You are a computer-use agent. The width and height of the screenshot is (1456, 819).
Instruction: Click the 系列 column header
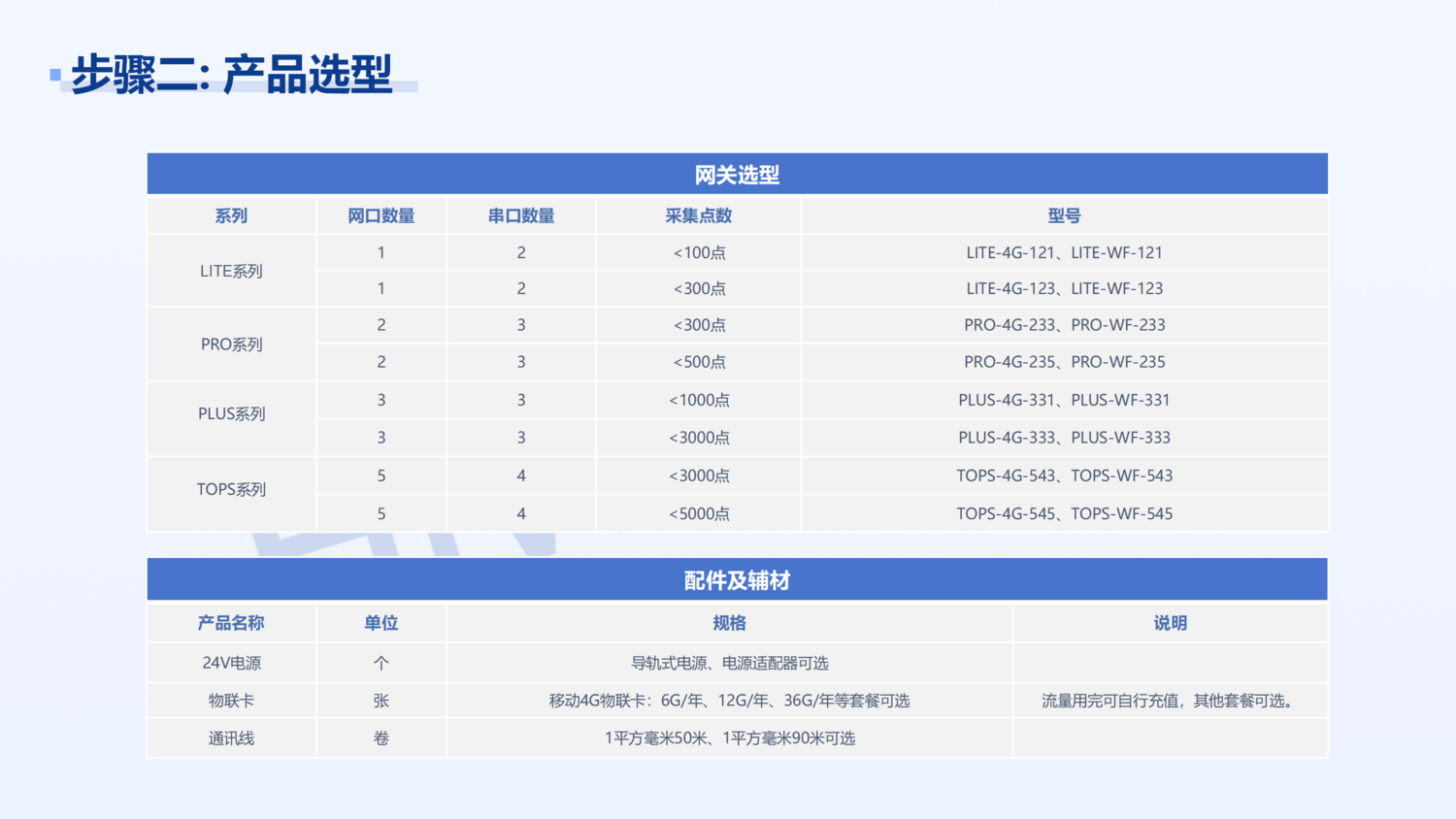(x=231, y=215)
